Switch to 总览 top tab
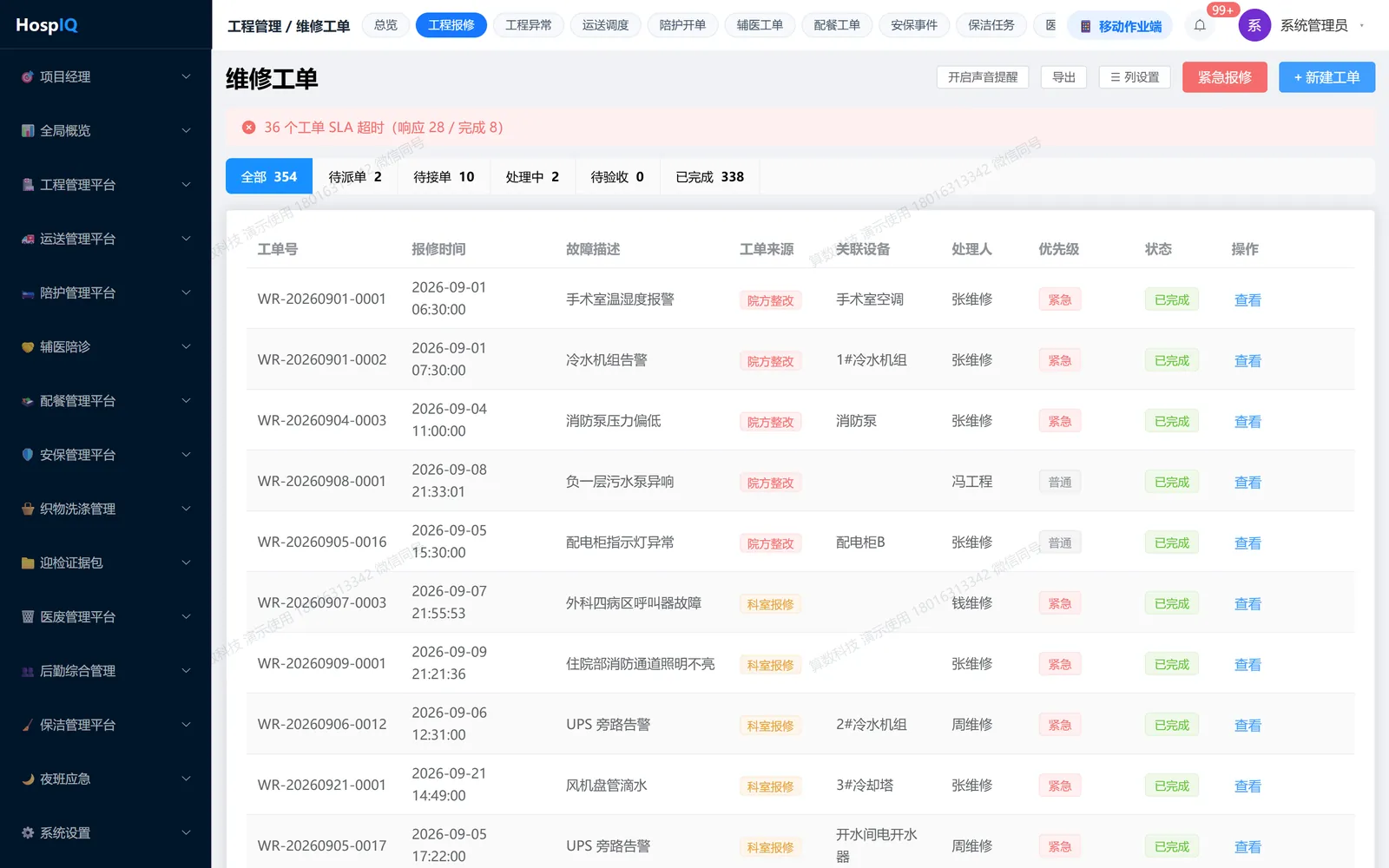This screenshot has width=1389, height=868. (x=385, y=25)
